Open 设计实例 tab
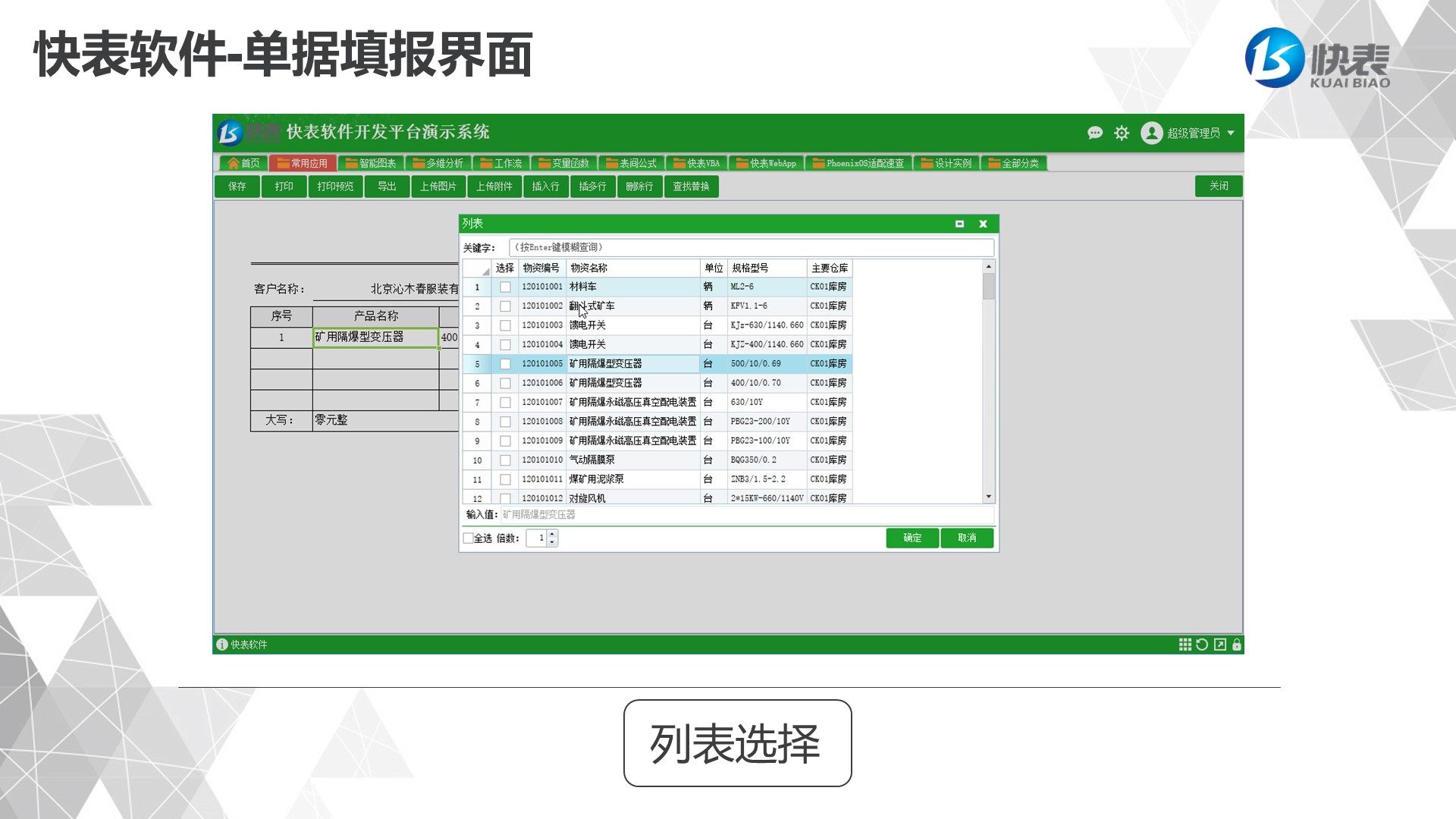The image size is (1456, 819). pyautogui.click(x=946, y=163)
